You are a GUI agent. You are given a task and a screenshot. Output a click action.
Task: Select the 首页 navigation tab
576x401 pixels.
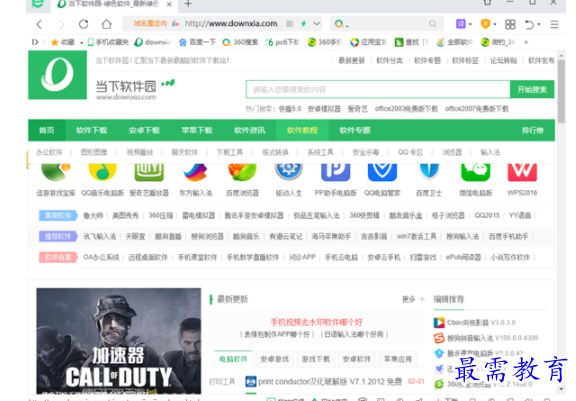click(x=47, y=130)
